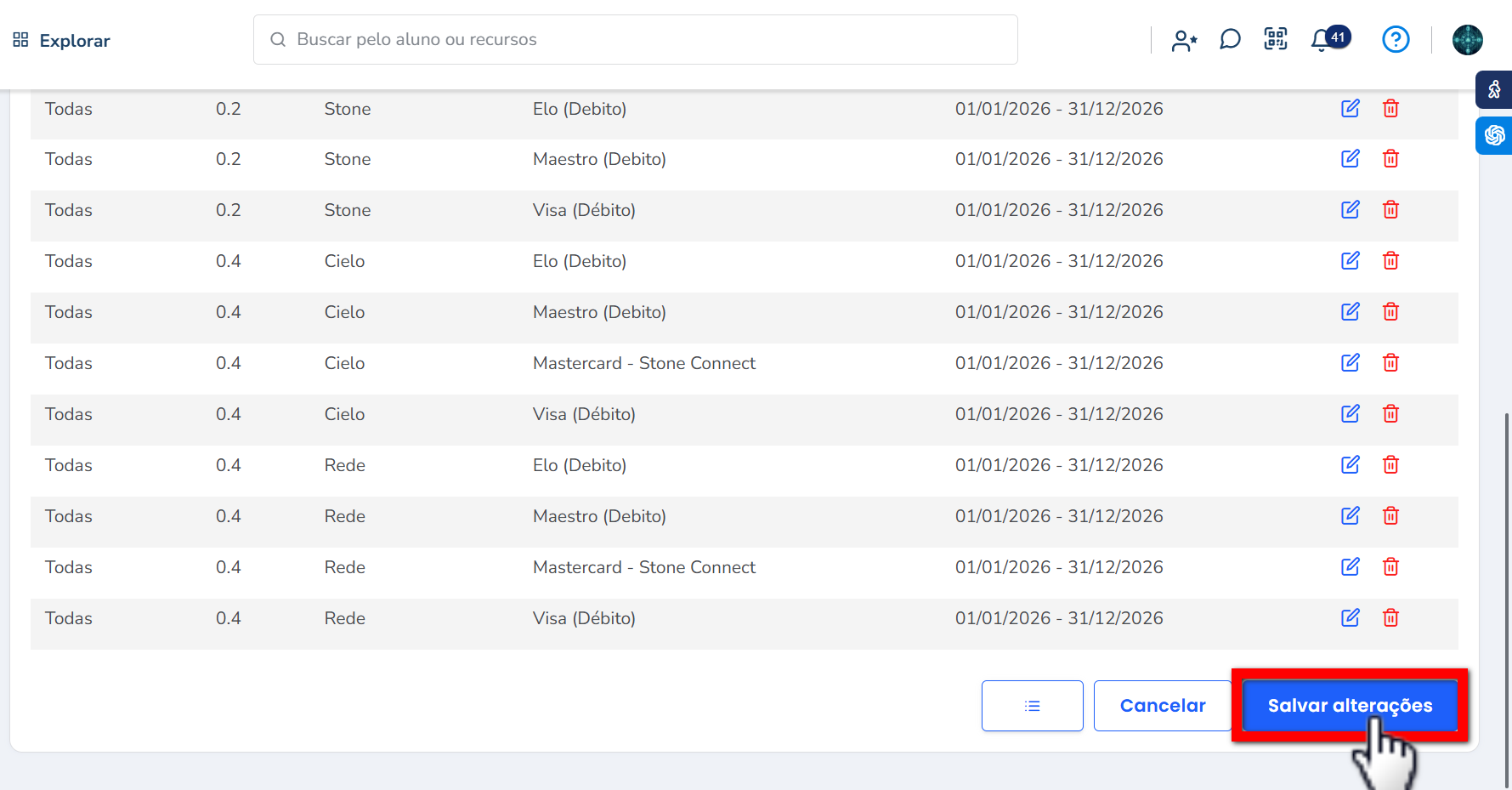The width and height of the screenshot is (1512, 790).
Task: Edit the Stone Elo (Debito) row
Action: click(1350, 108)
